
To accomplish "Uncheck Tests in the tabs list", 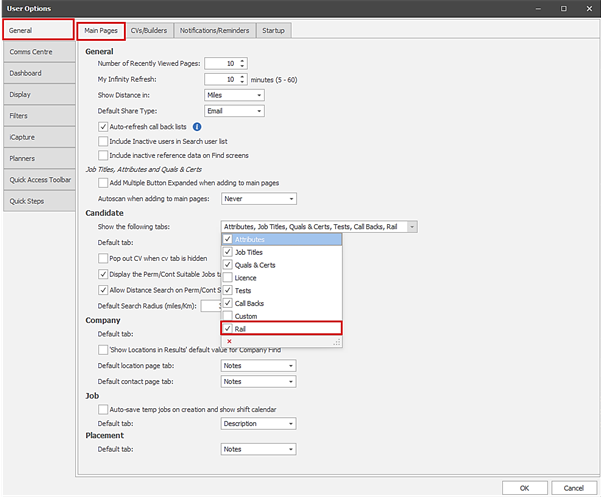I will click(228, 290).
